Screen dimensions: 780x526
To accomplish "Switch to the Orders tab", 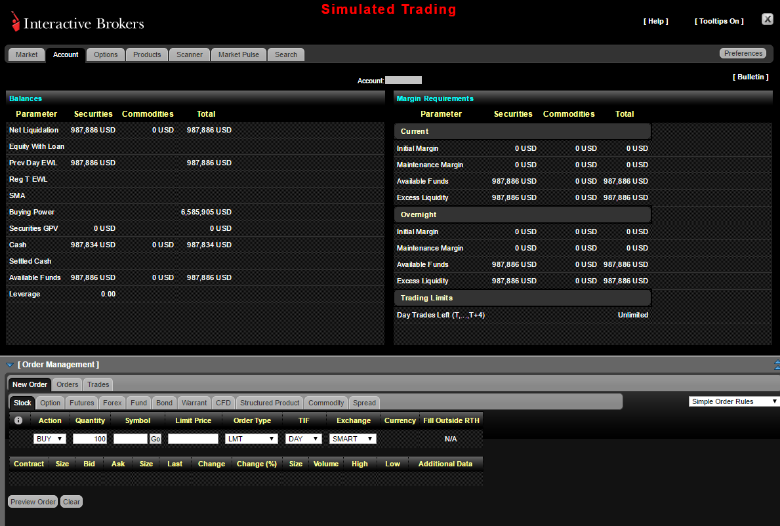I will click(67, 385).
